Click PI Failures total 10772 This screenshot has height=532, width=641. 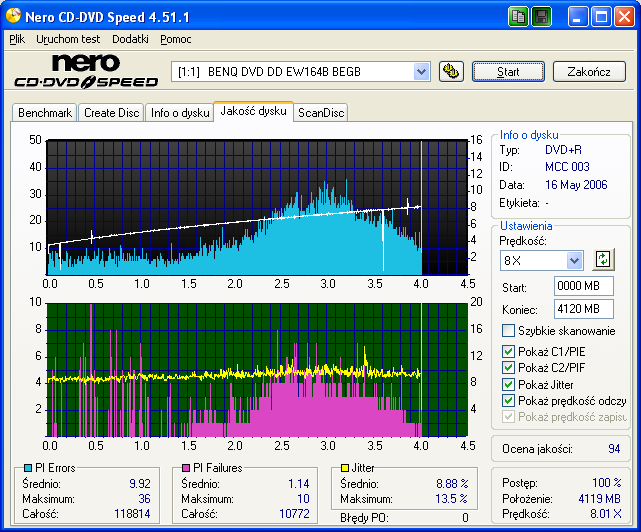coord(294,514)
